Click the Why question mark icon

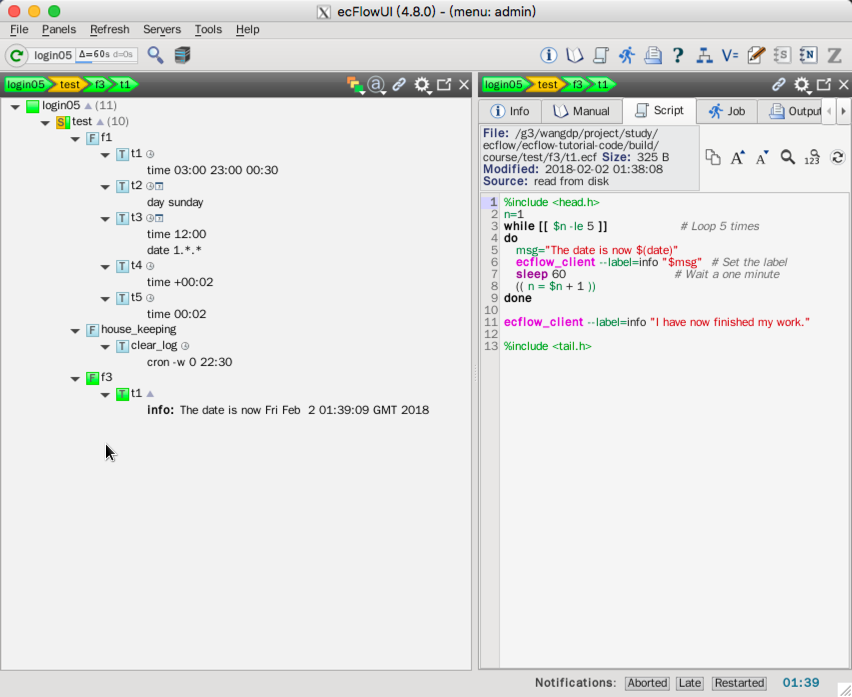coord(678,55)
